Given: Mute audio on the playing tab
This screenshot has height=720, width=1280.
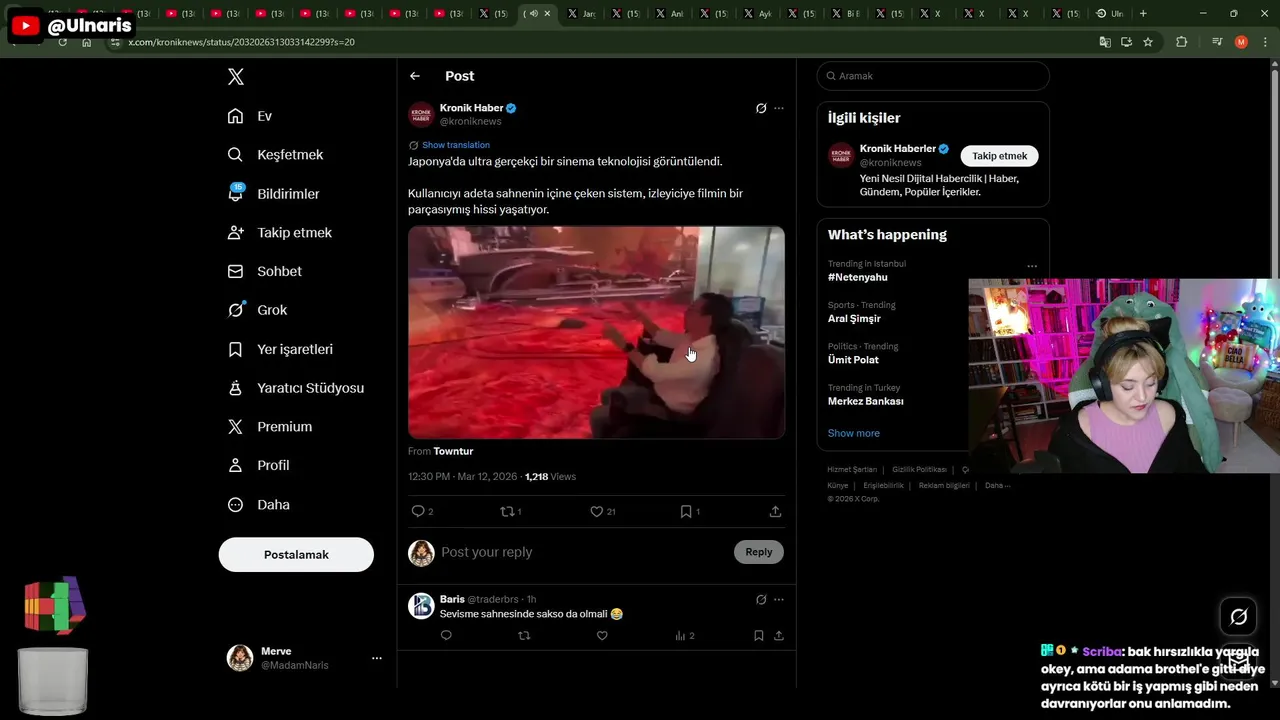Looking at the screenshot, I should (533, 14).
